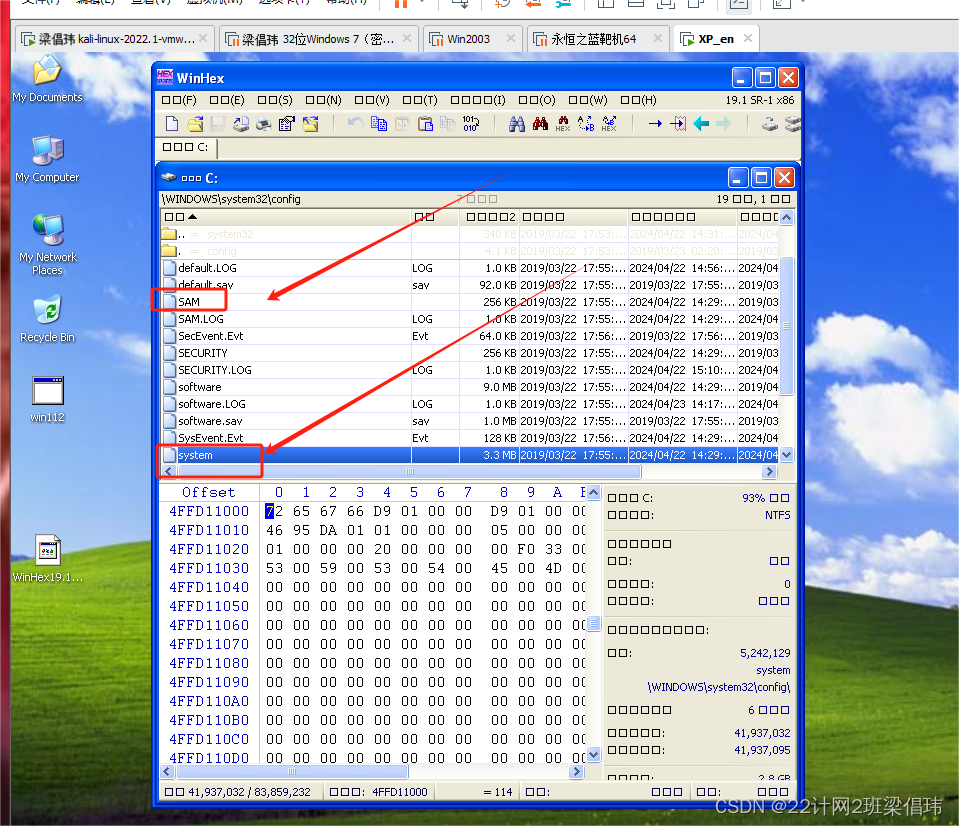Click the My Network Places desktop icon
The image size is (959, 826).
(x=47, y=245)
